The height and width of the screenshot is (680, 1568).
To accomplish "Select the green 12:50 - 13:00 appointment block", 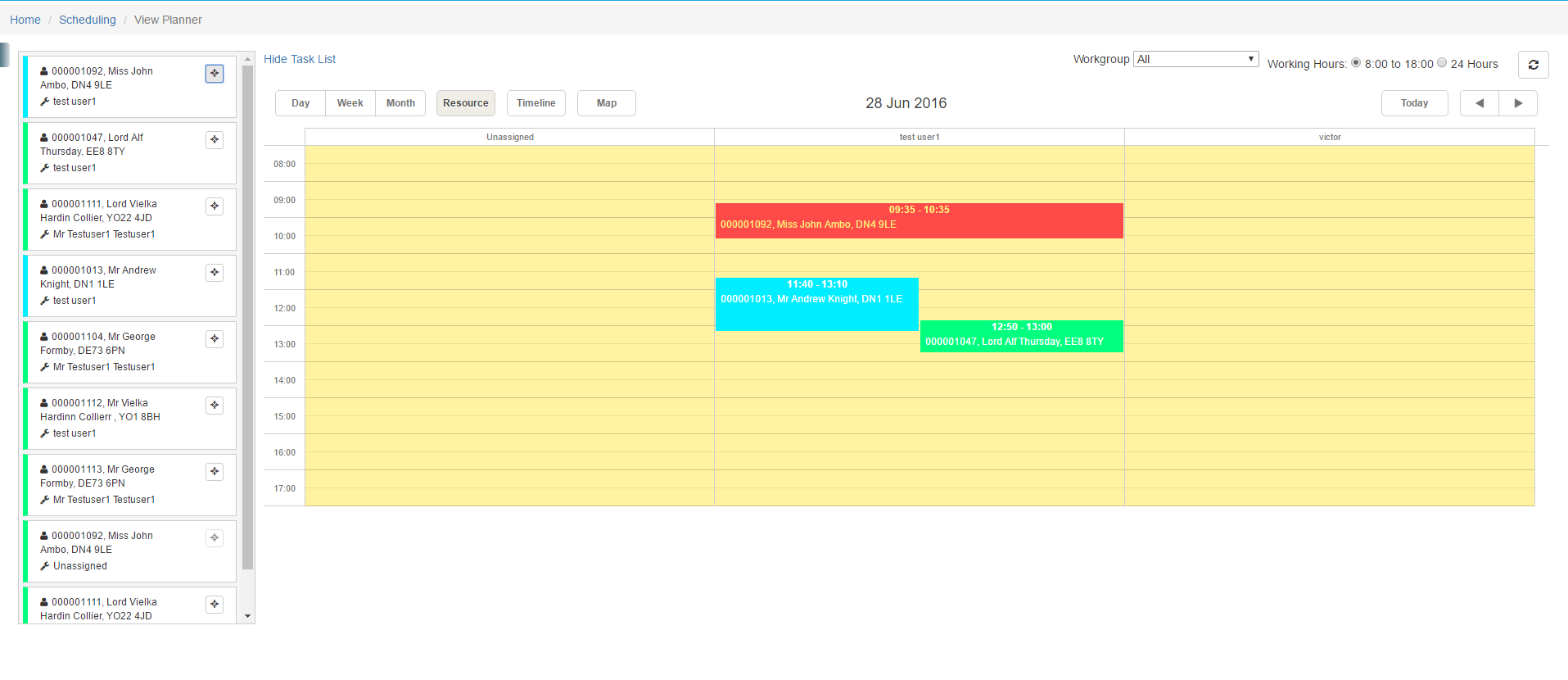I will [x=1021, y=337].
